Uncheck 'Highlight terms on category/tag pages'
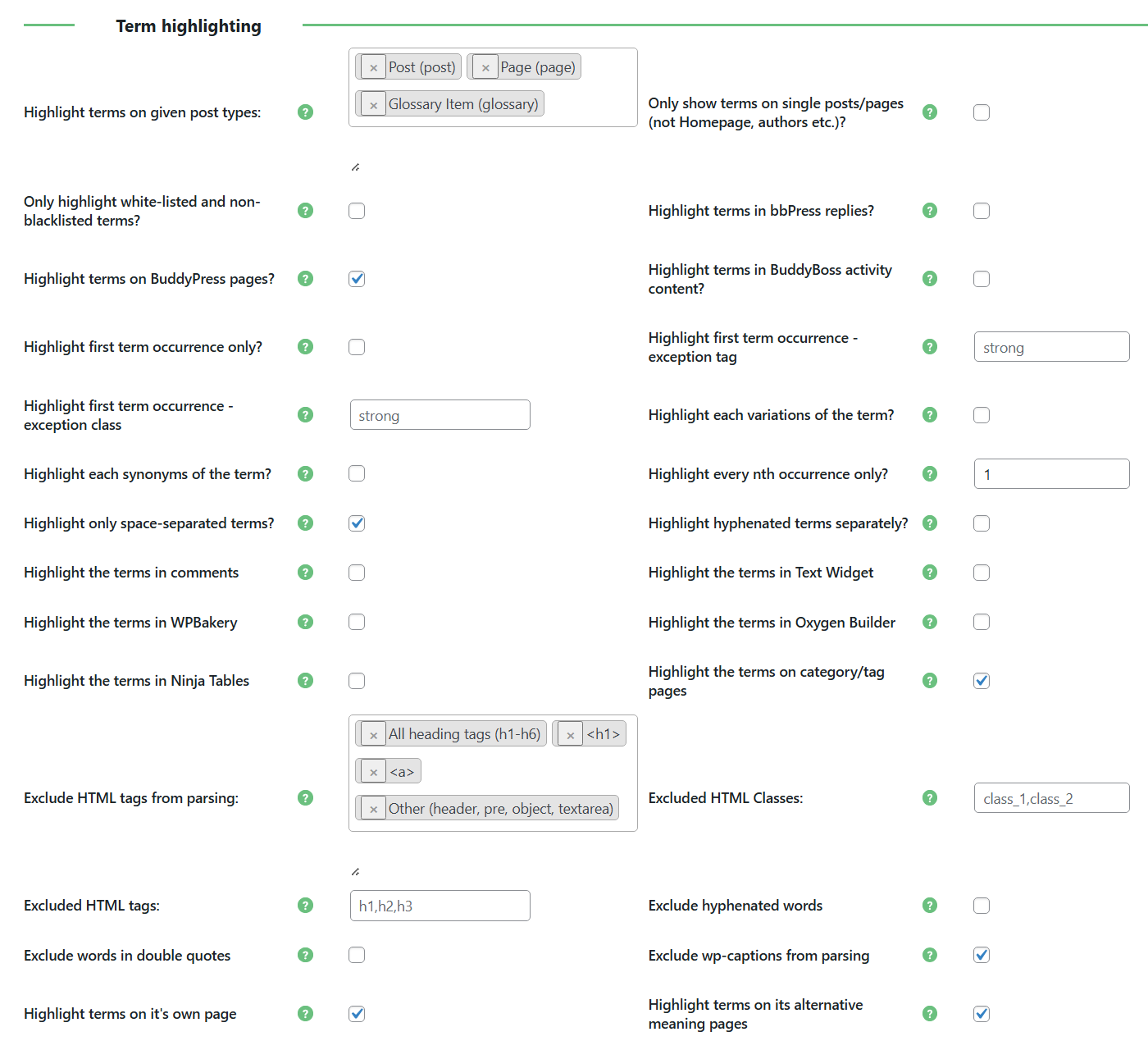 tap(982, 680)
